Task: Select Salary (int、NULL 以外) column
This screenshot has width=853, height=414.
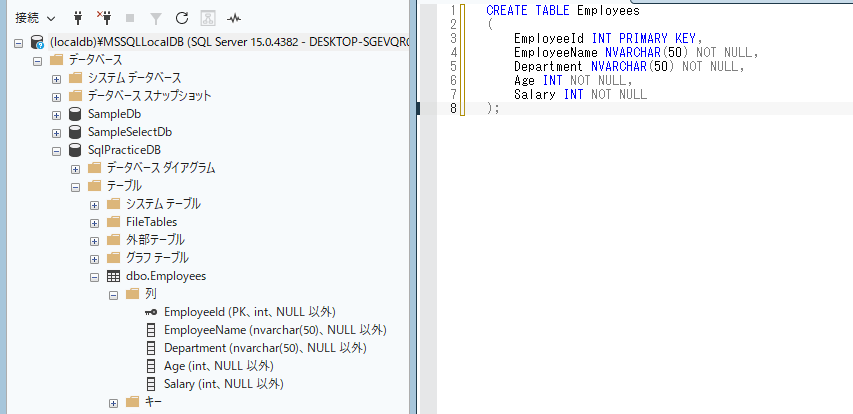Action: point(224,384)
